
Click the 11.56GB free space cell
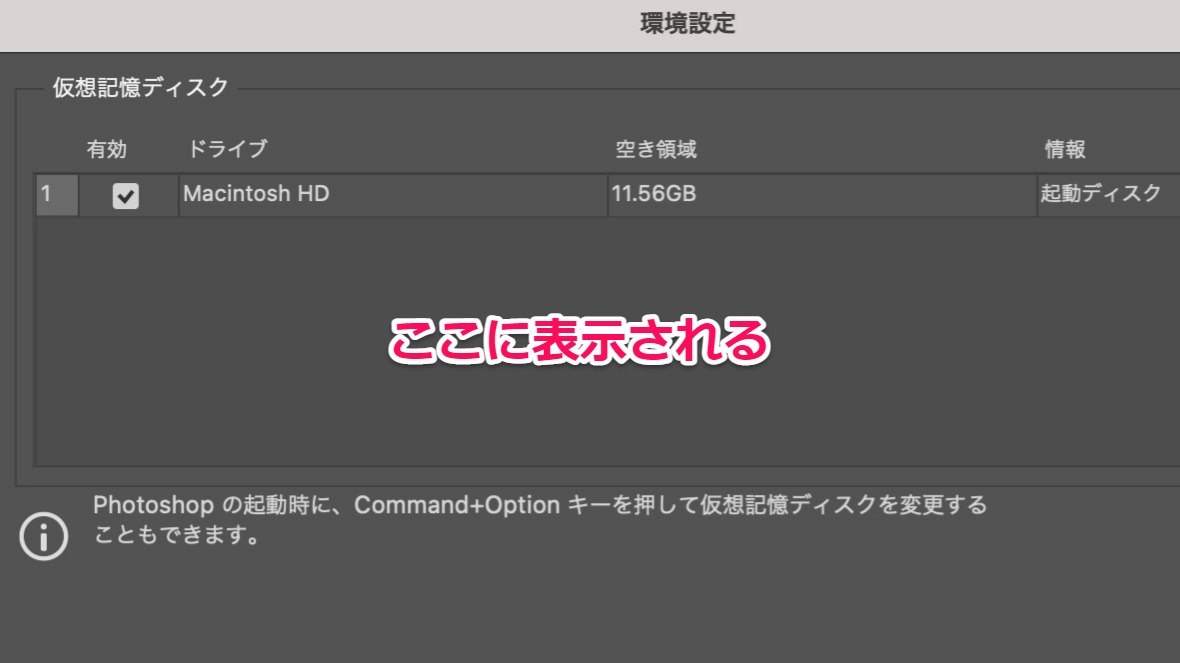(822, 195)
